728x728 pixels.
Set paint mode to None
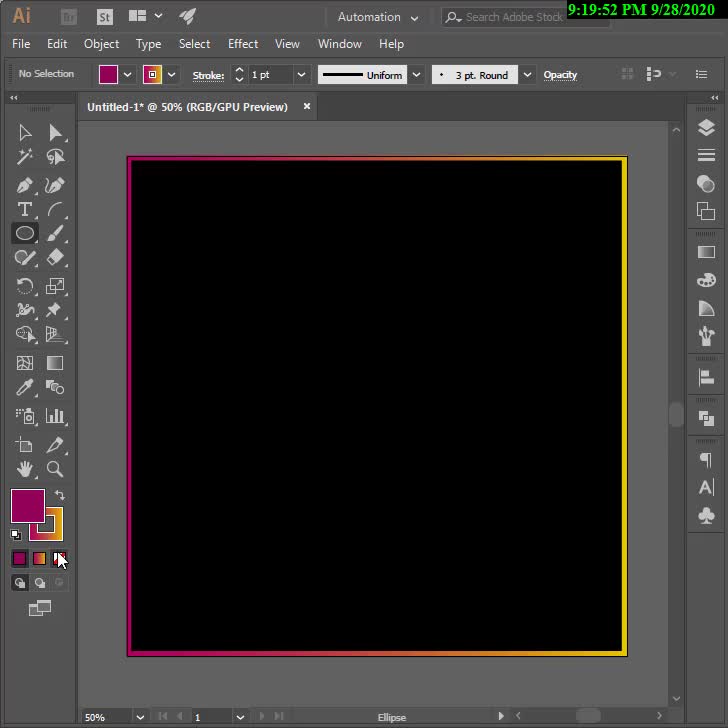coord(59,559)
